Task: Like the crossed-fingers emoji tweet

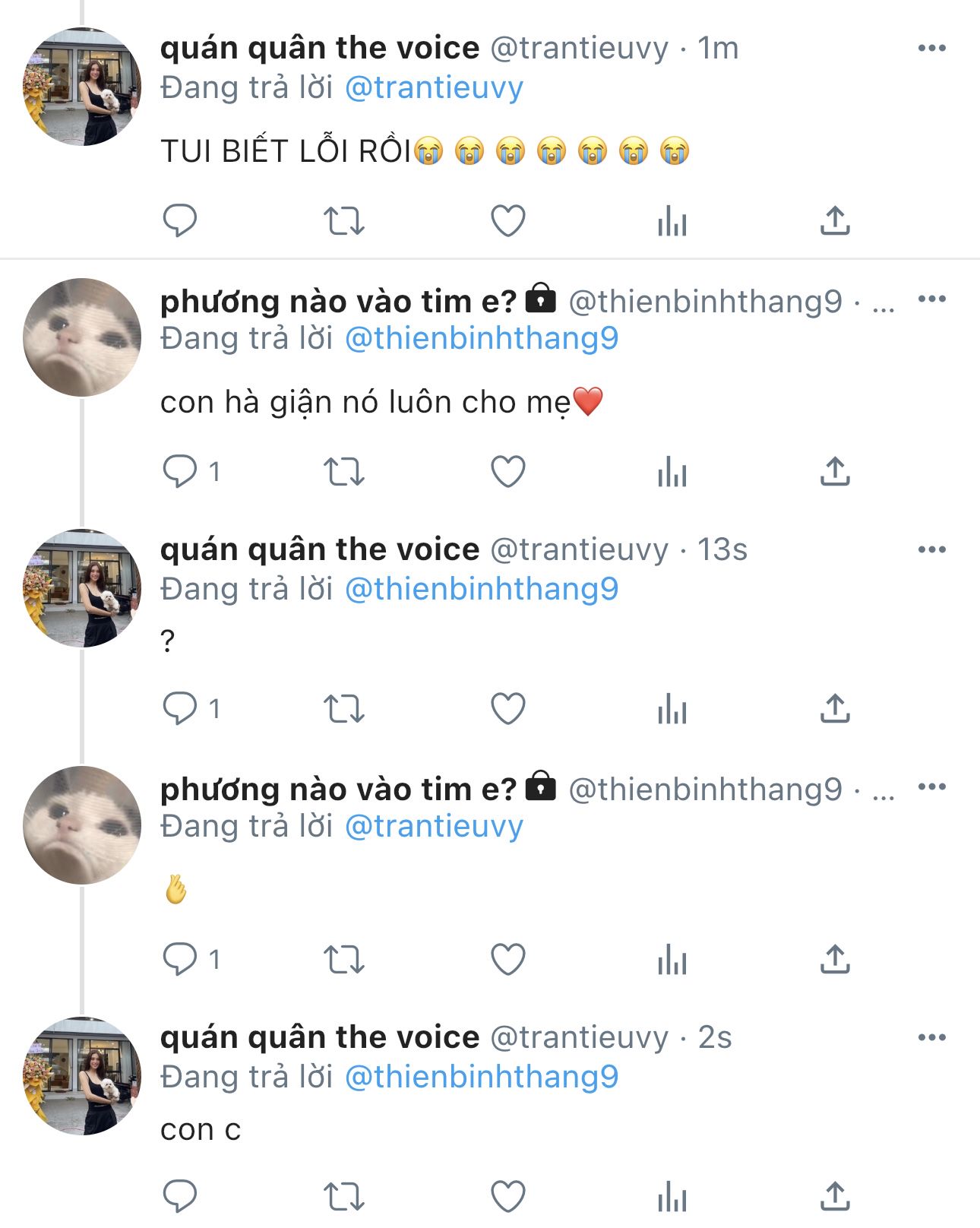Action: 507,960
